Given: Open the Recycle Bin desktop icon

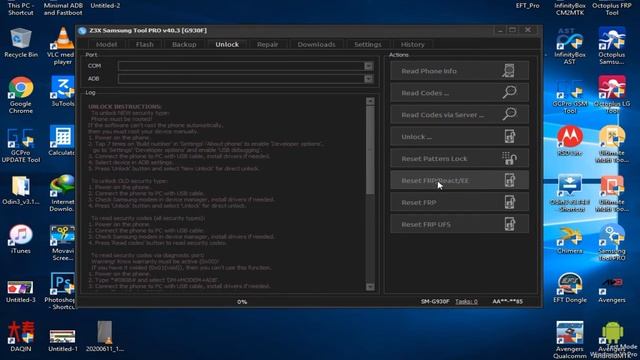Looking at the screenshot, I should 20,43.
